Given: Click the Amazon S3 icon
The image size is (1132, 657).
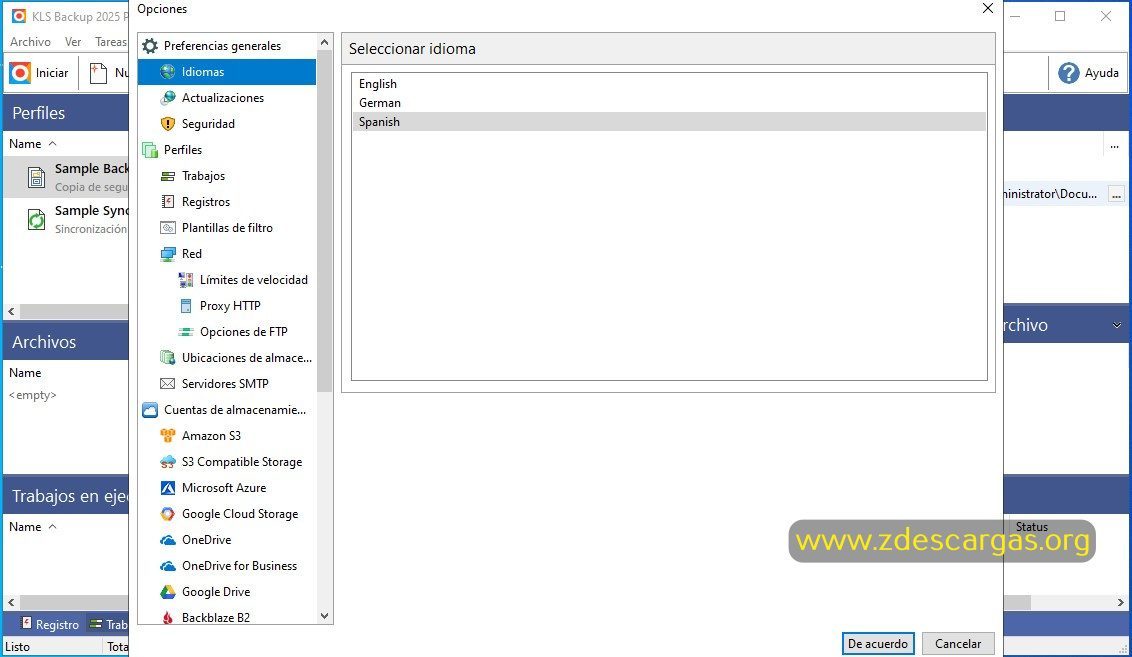Looking at the screenshot, I should [x=167, y=436].
